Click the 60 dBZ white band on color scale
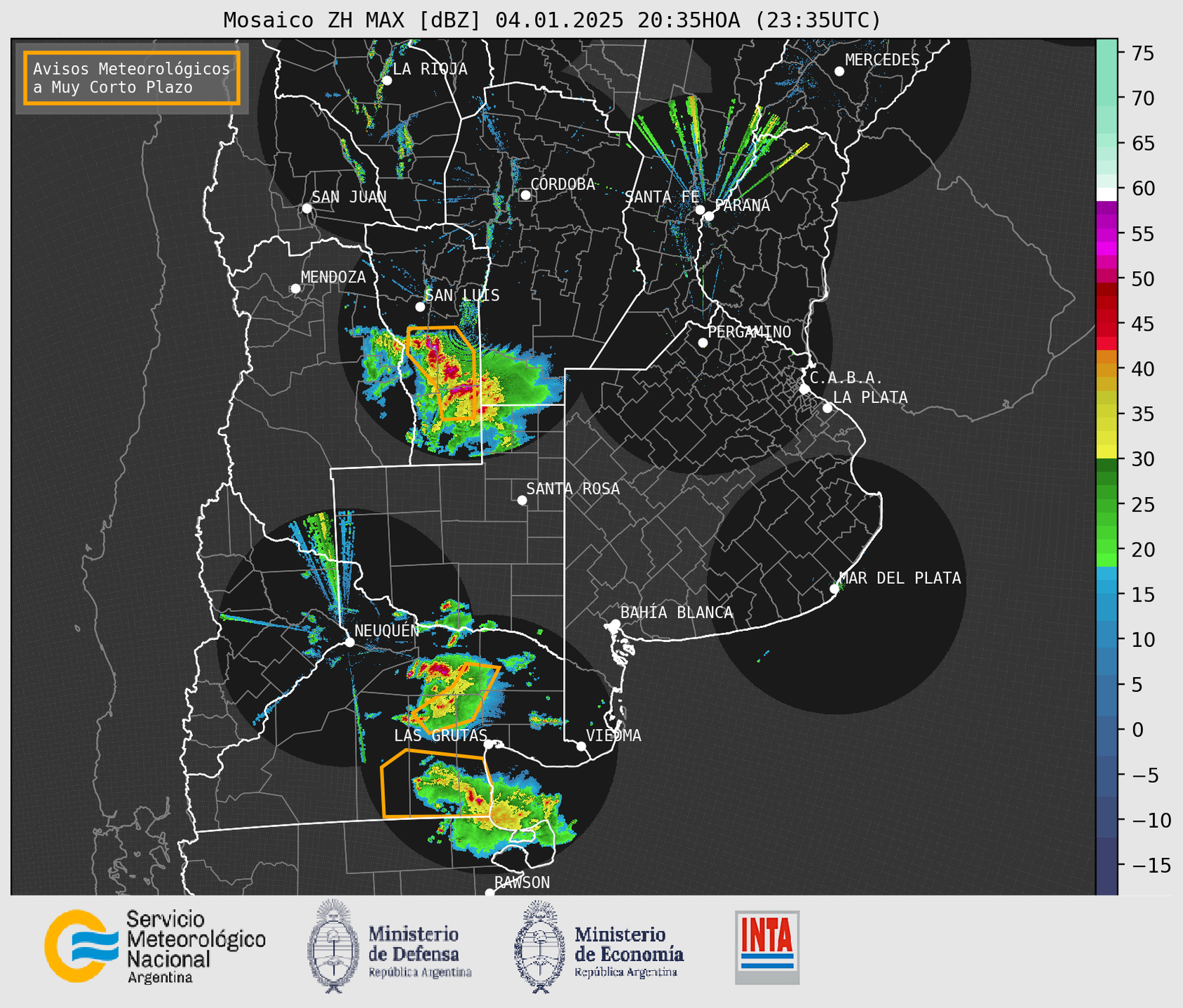The width and height of the screenshot is (1183, 1008). click(1107, 193)
